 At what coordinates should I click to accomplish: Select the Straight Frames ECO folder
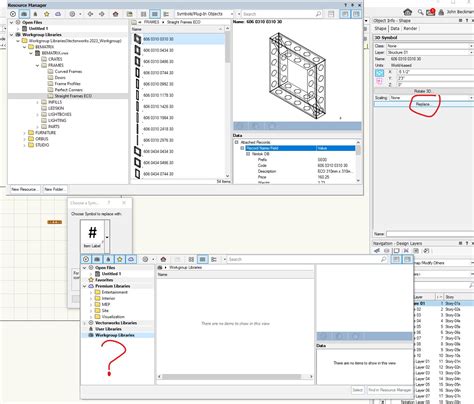pyautogui.click(x=68, y=96)
